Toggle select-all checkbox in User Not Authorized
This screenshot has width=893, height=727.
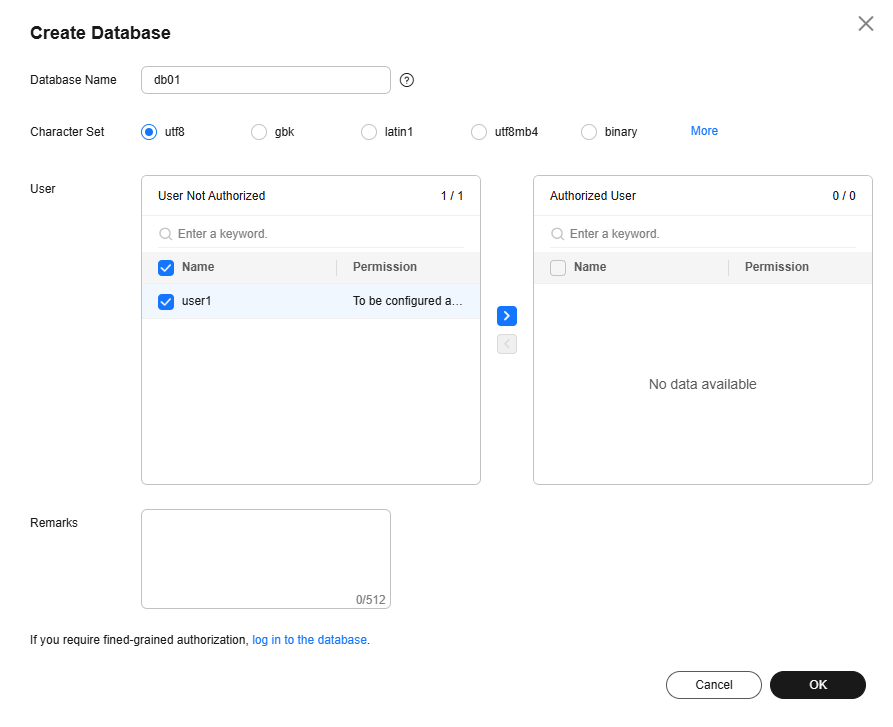[x=166, y=268]
